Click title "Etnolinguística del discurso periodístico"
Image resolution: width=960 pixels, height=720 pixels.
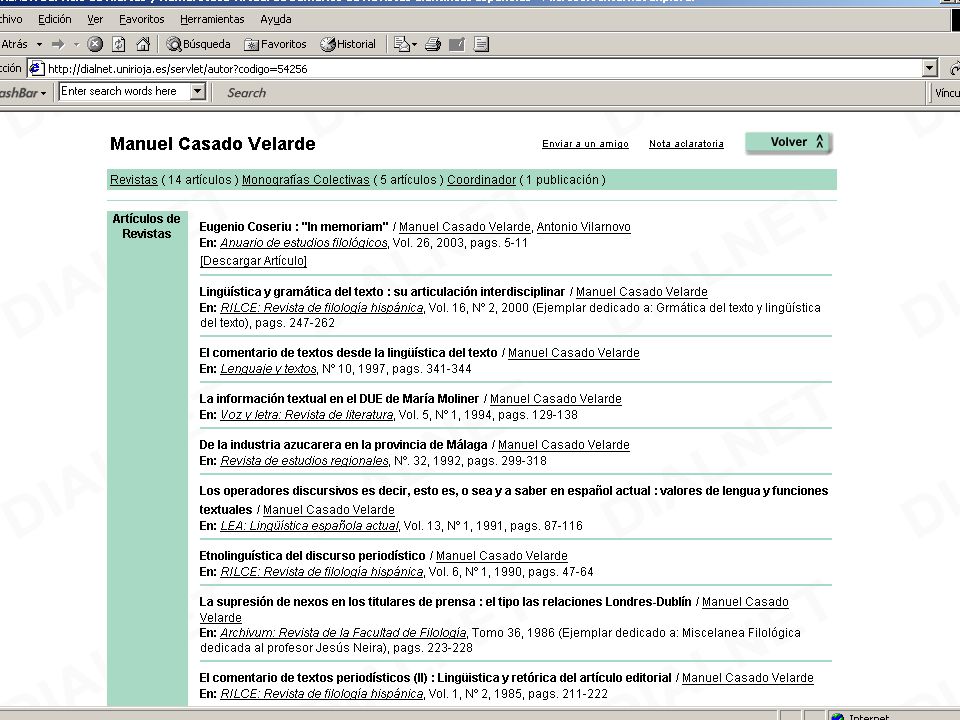tap(312, 556)
